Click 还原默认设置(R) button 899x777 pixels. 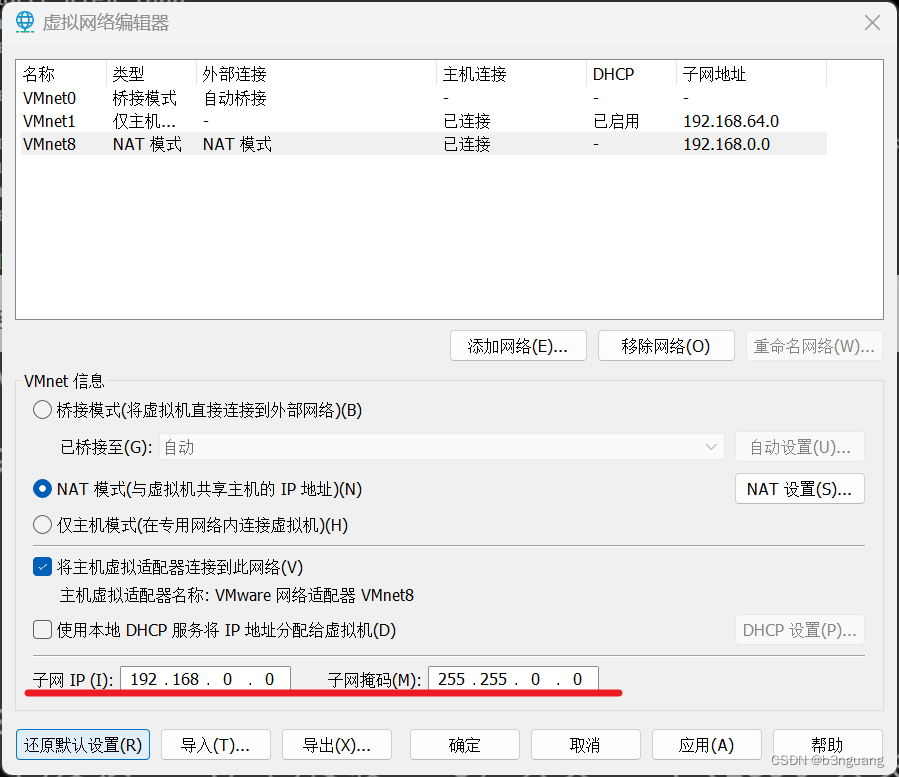(x=83, y=745)
